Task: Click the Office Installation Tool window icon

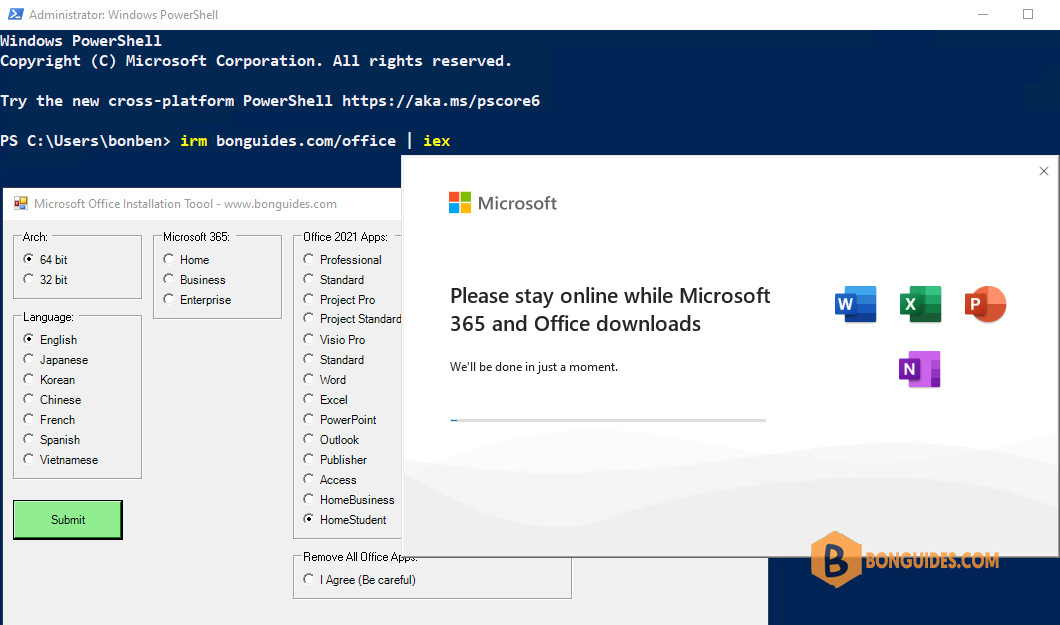Action: click(21, 203)
